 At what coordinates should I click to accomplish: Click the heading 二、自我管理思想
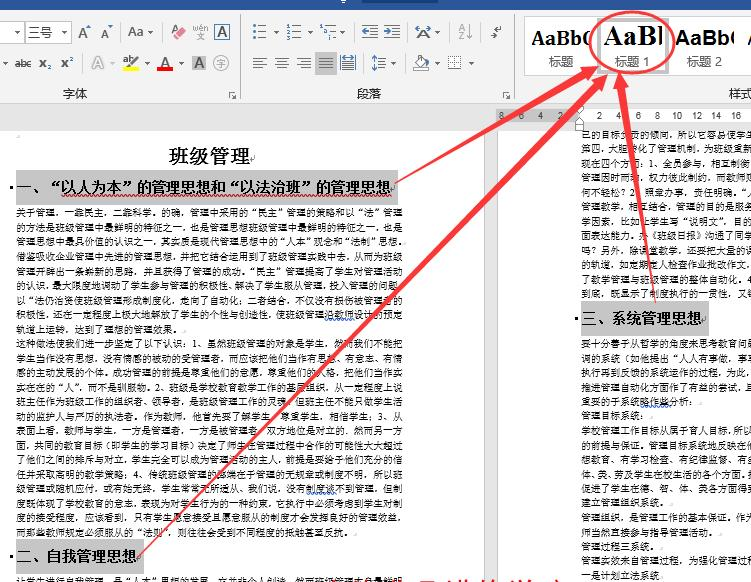[x=77, y=556]
